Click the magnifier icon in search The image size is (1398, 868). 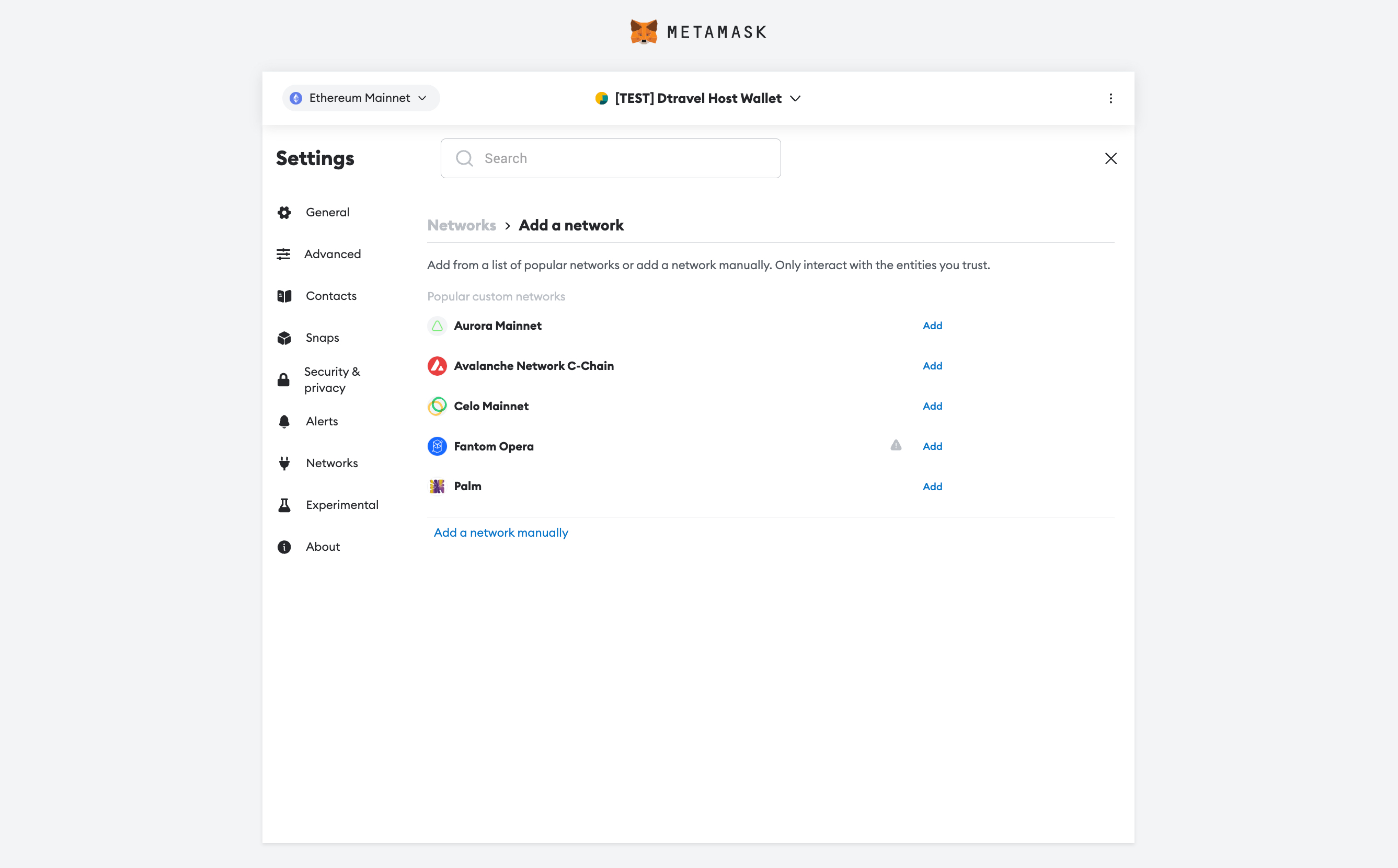click(x=464, y=158)
